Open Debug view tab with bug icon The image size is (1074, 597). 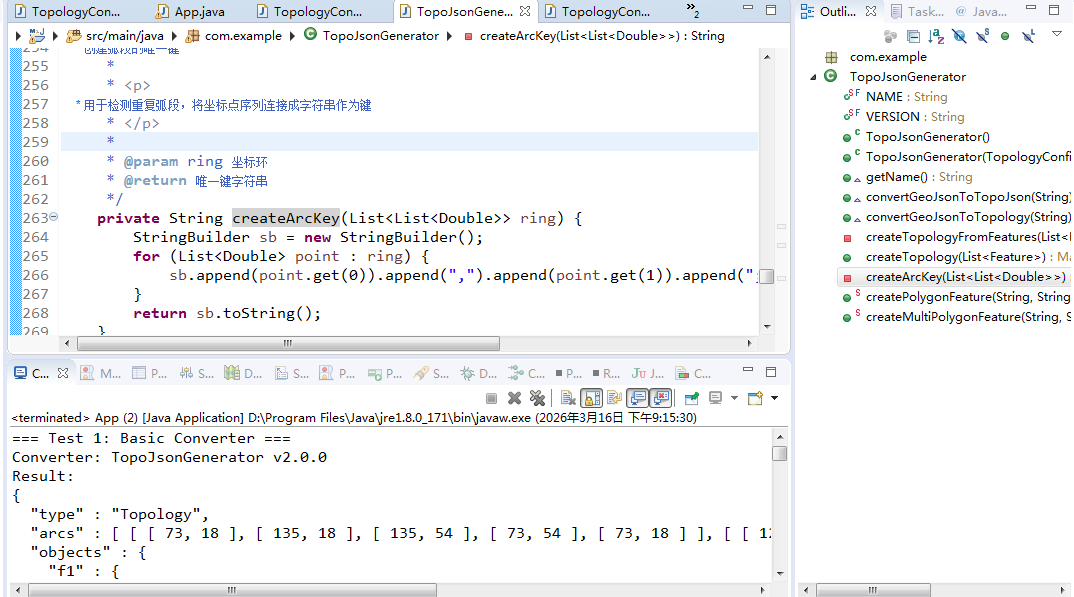[x=478, y=373]
